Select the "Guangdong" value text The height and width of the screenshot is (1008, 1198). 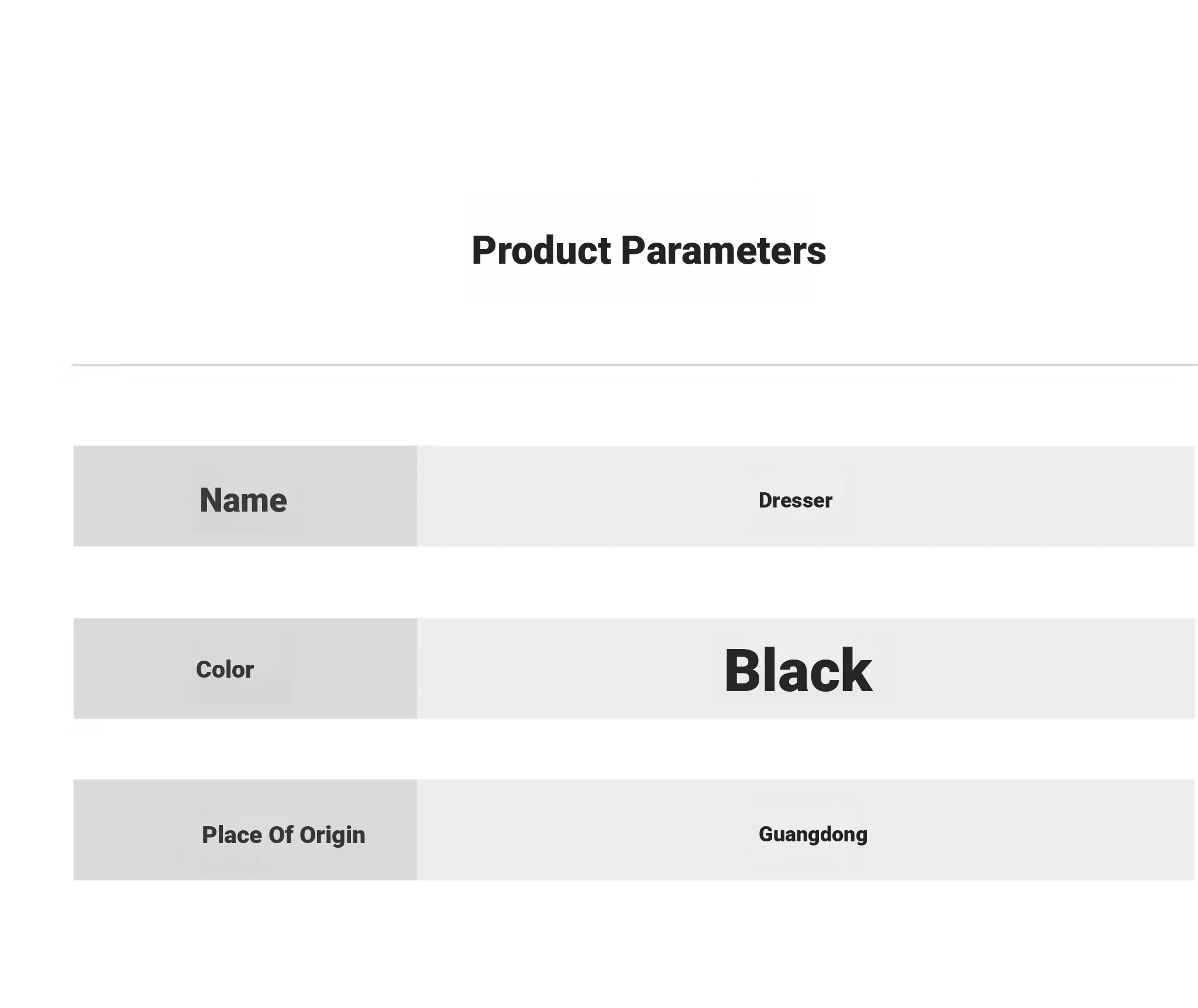[813, 834]
